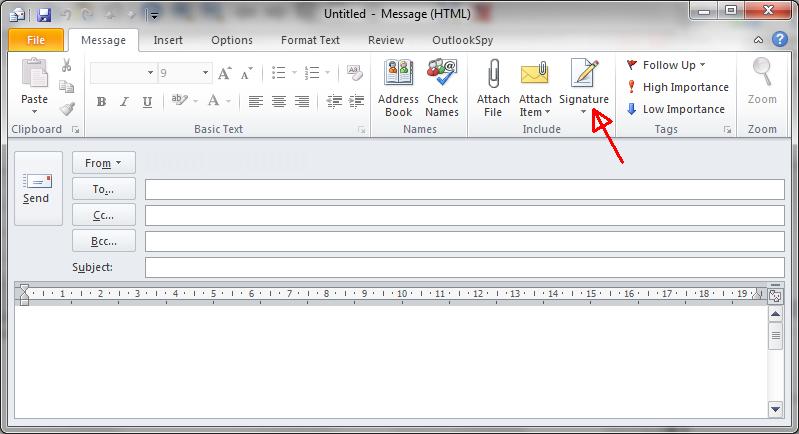Viewport: 799px width, 434px height.
Task: Click the To... button
Action: click(x=104, y=189)
